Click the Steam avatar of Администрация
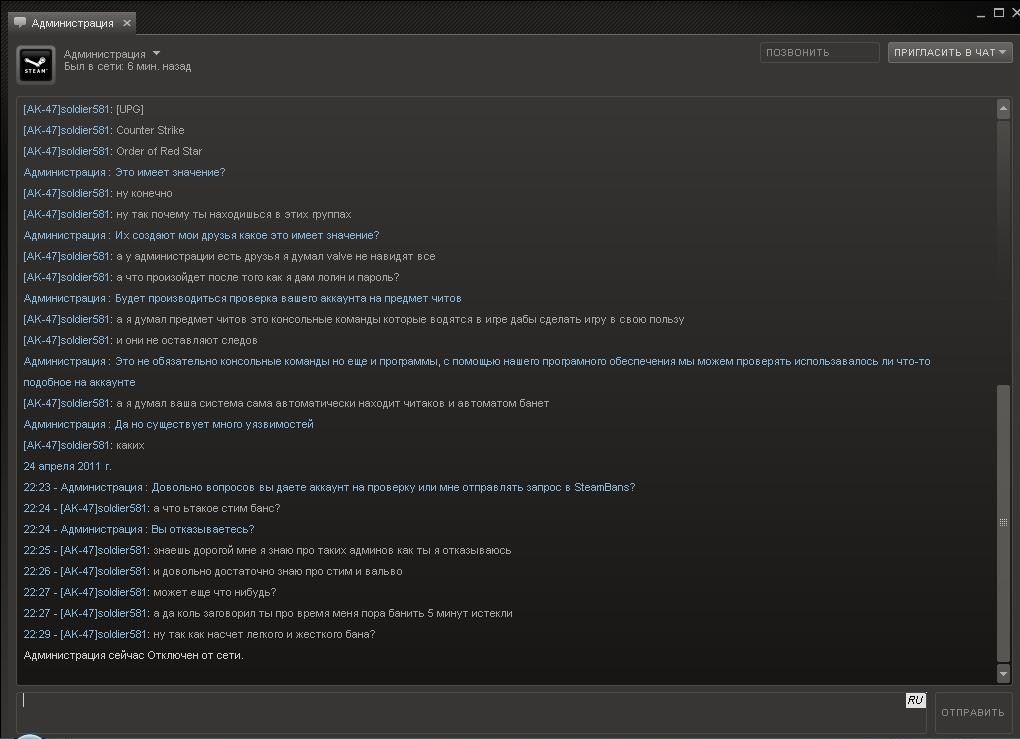 [x=35, y=65]
